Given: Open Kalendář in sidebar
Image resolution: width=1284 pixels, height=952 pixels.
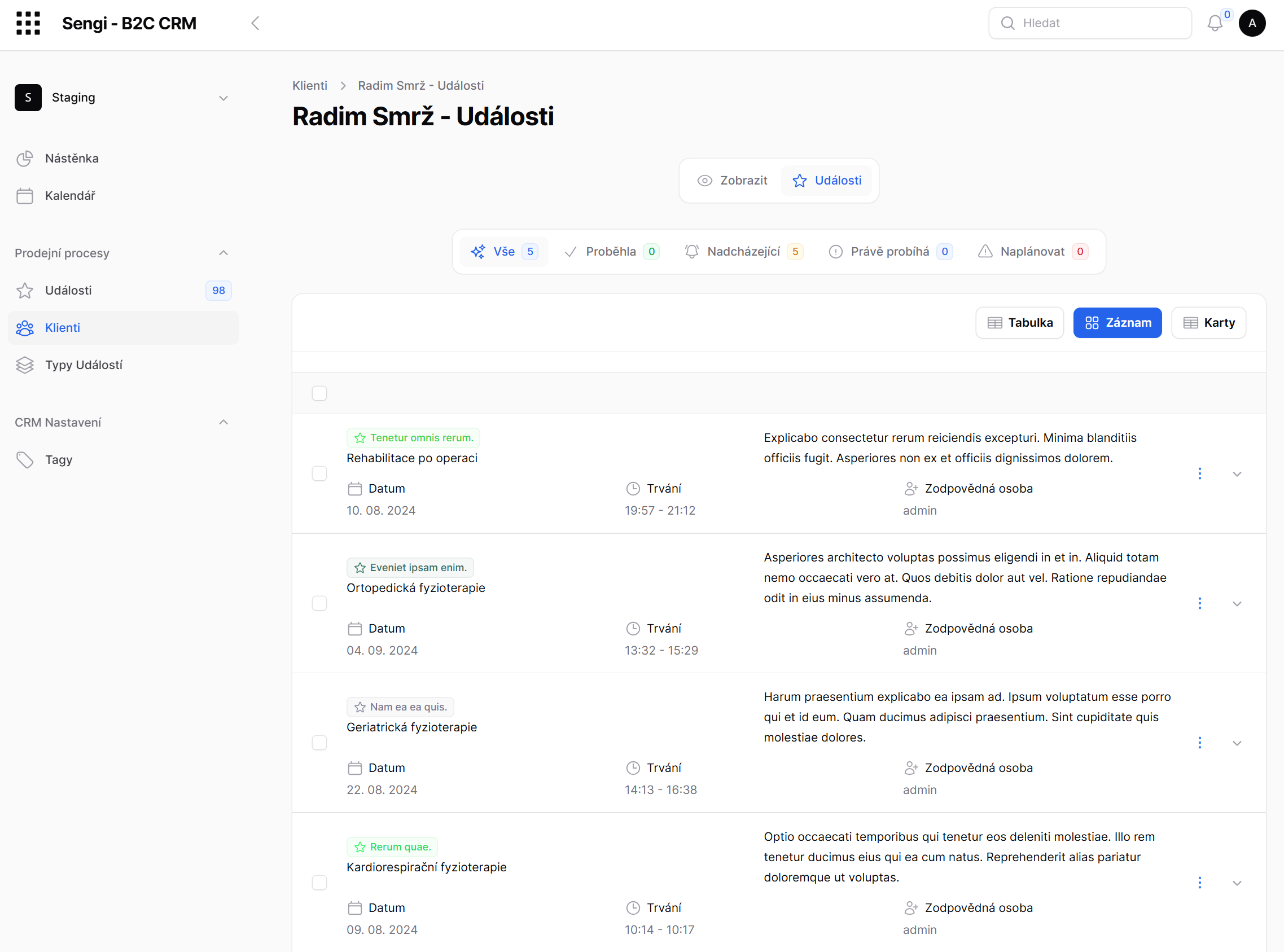Looking at the screenshot, I should coord(124,196).
